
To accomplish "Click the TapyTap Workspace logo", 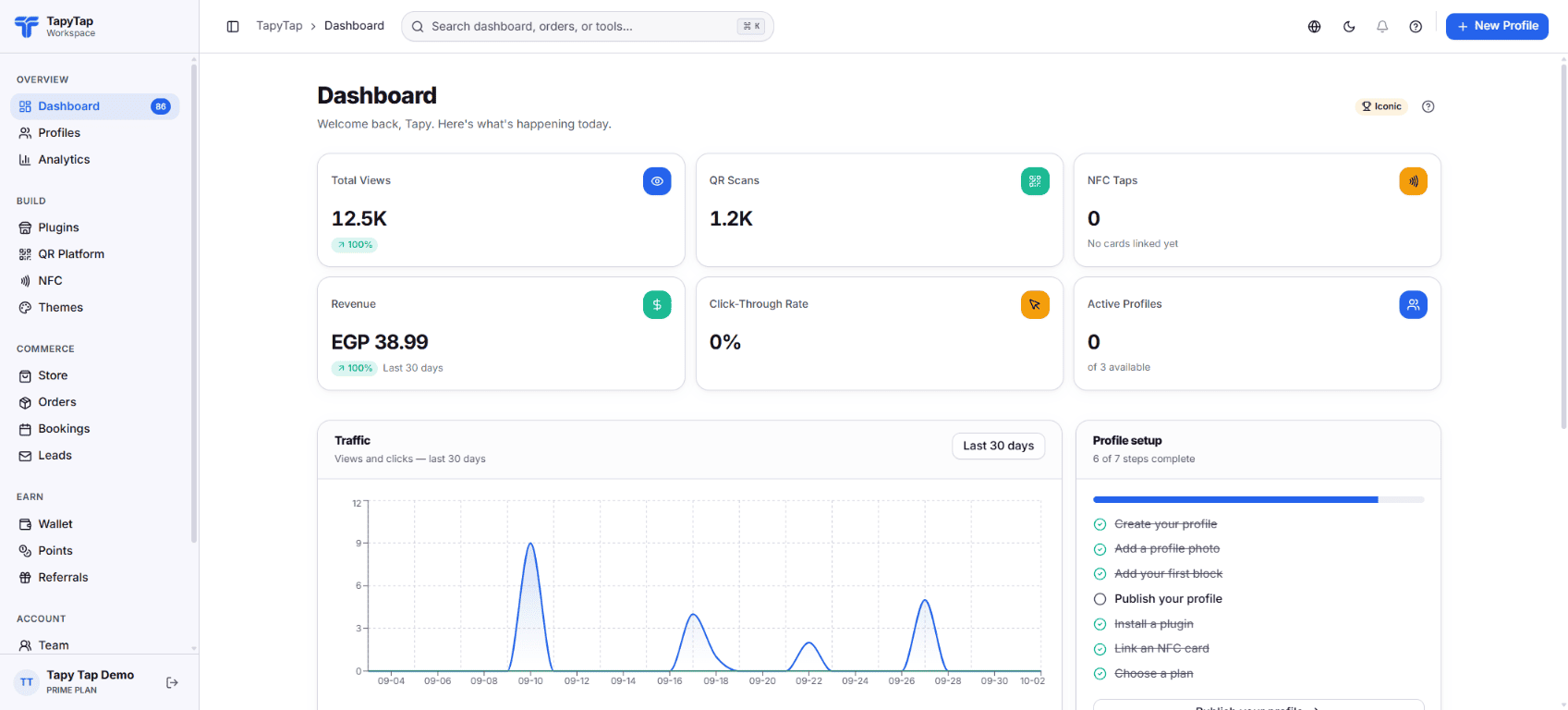I will [x=55, y=26].
